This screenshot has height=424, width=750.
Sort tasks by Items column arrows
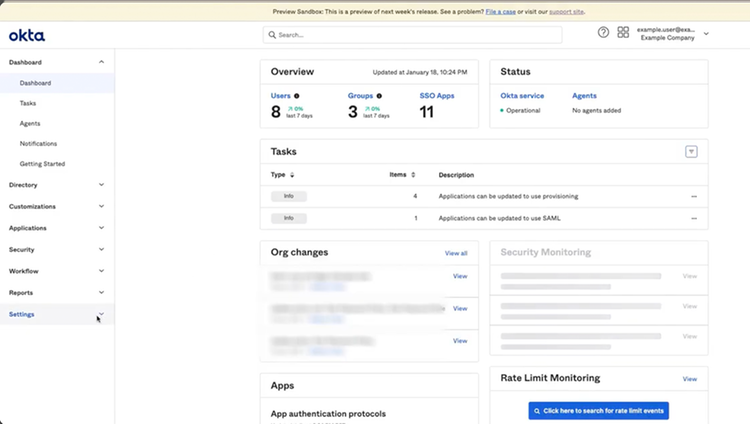pyautogui.click(x=413, y=175)
